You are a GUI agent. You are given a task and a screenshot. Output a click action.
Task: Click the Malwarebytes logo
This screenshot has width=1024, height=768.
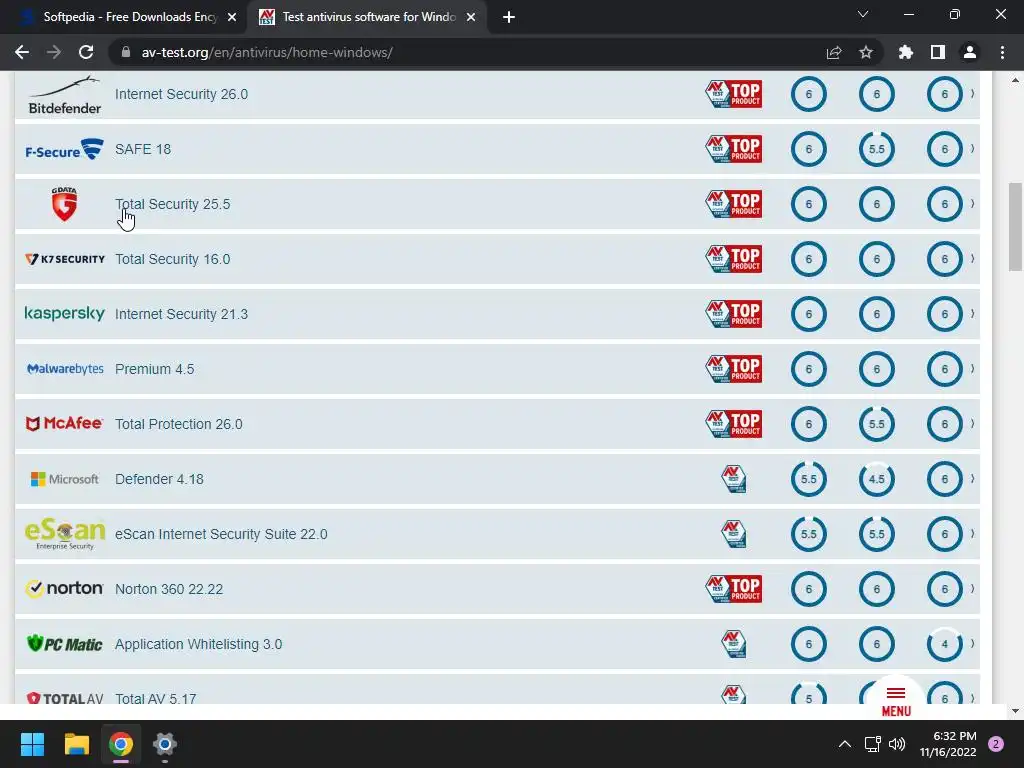coord(65,369)
